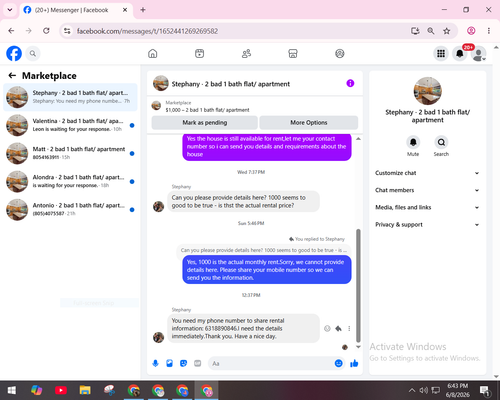Open the Groups icon in the top nav

tap(340, 53)
